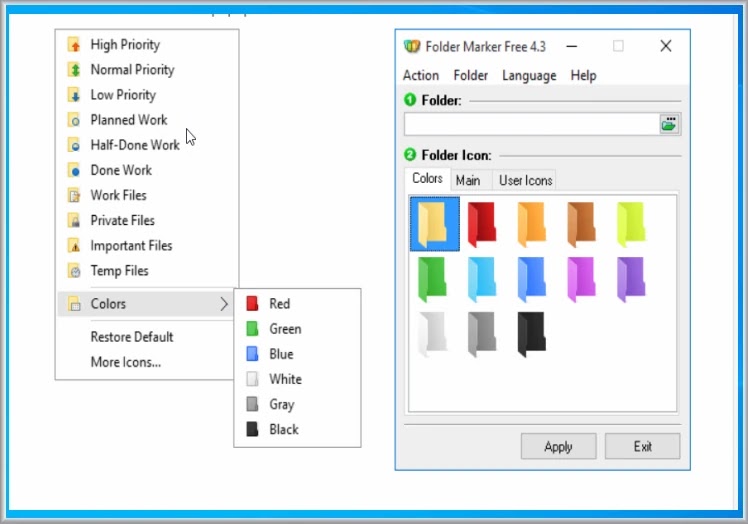Image resolution: width=748 pixels, height=524 pixels.
Task: Select the orange folder icon
Action: pyautogui.click(x=531, y=224)
